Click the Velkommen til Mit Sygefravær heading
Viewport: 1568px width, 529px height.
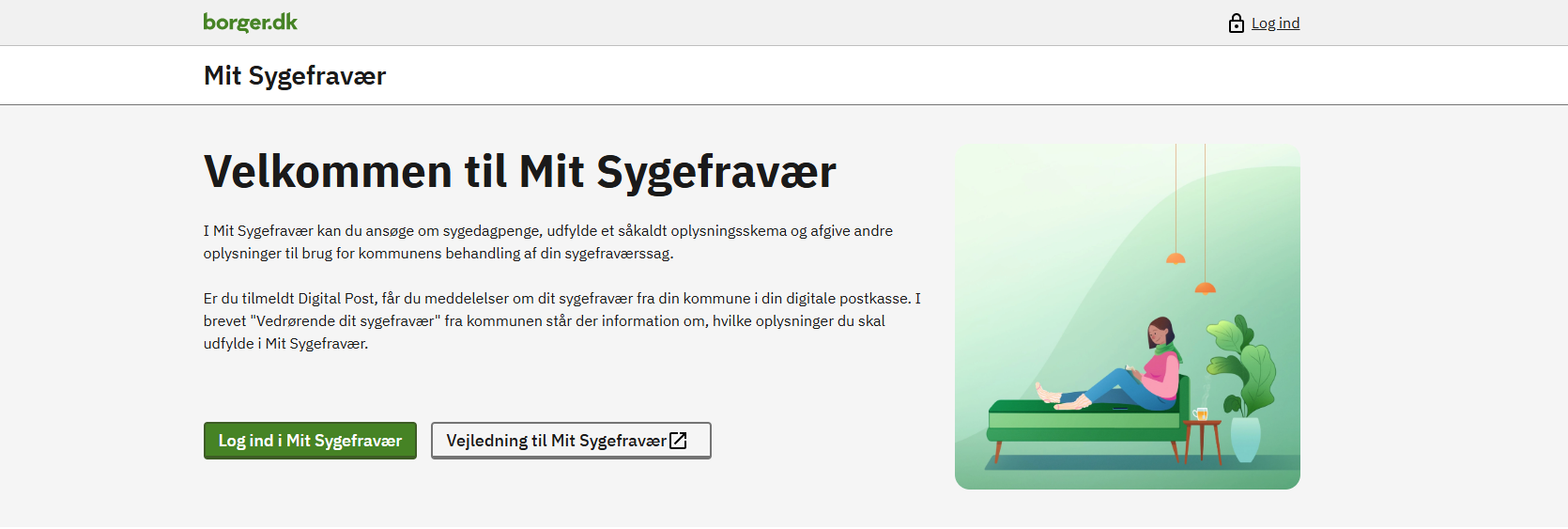point(519,172)
